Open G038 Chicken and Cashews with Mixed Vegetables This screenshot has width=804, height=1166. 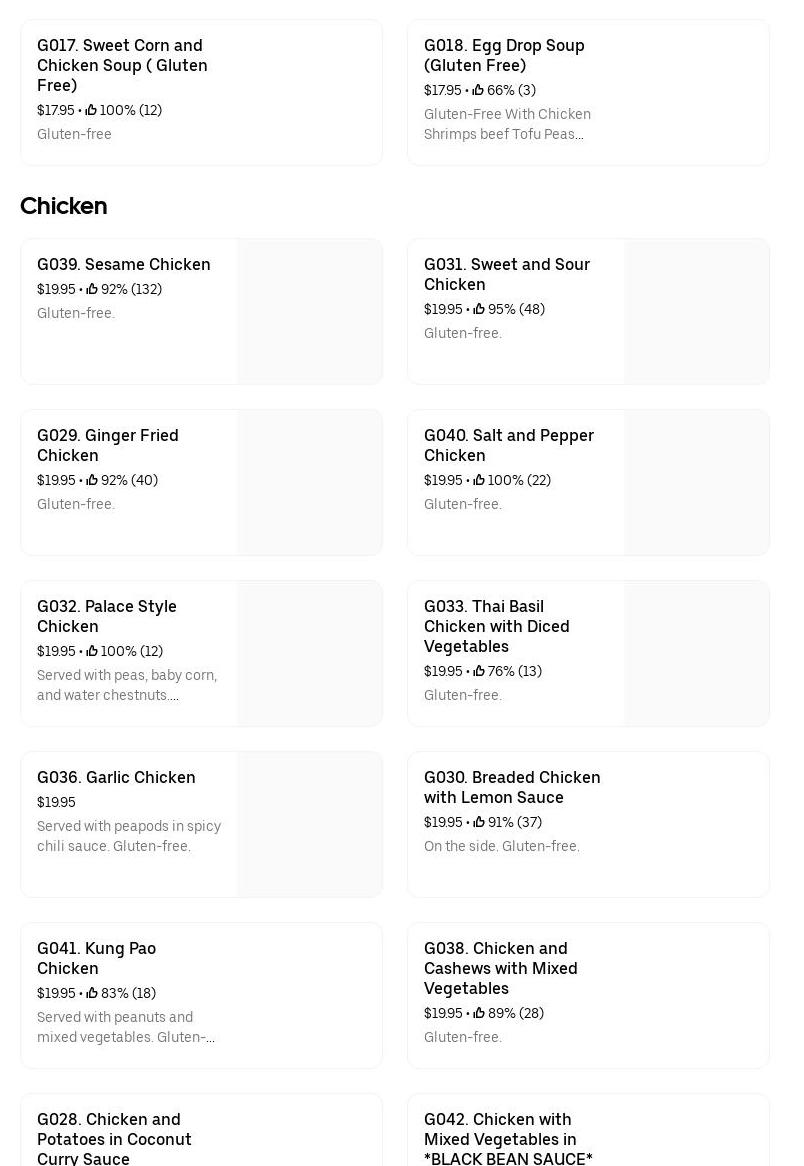click(500, 968)
